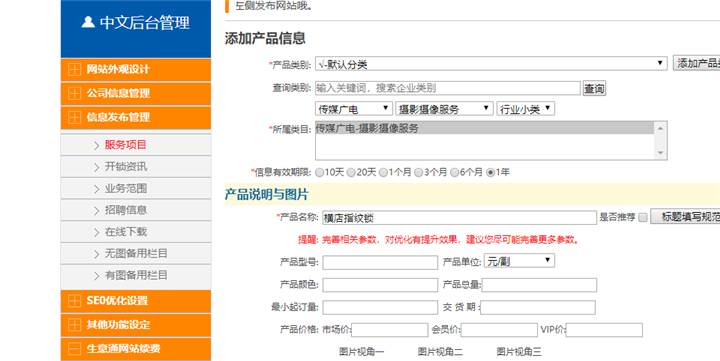The image size is (720, 361).
Task: Click chevron arrow before 服务项目
Action: (96, 146)
